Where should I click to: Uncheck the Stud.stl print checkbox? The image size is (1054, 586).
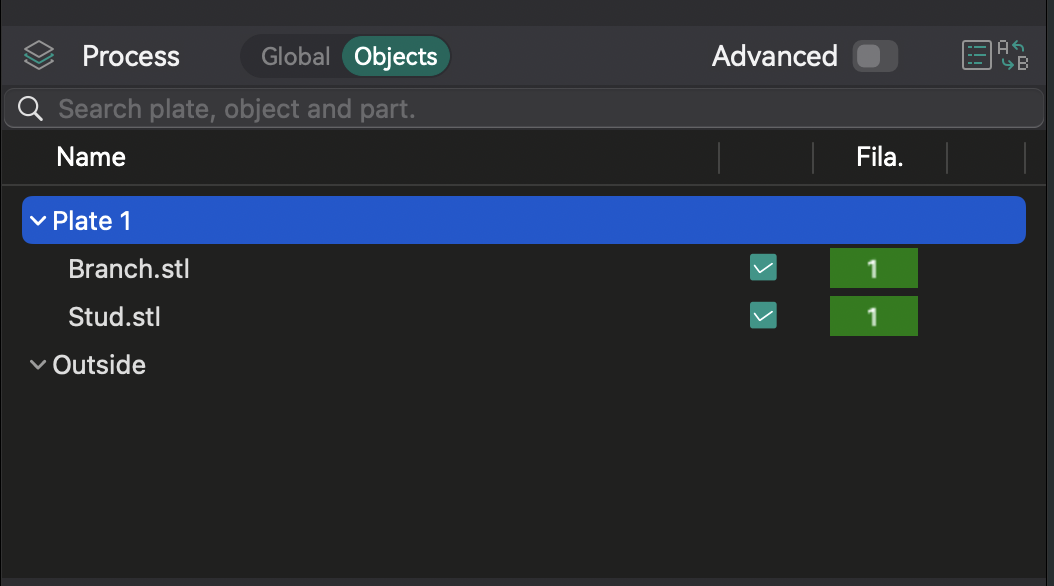[x=763, y=316]
